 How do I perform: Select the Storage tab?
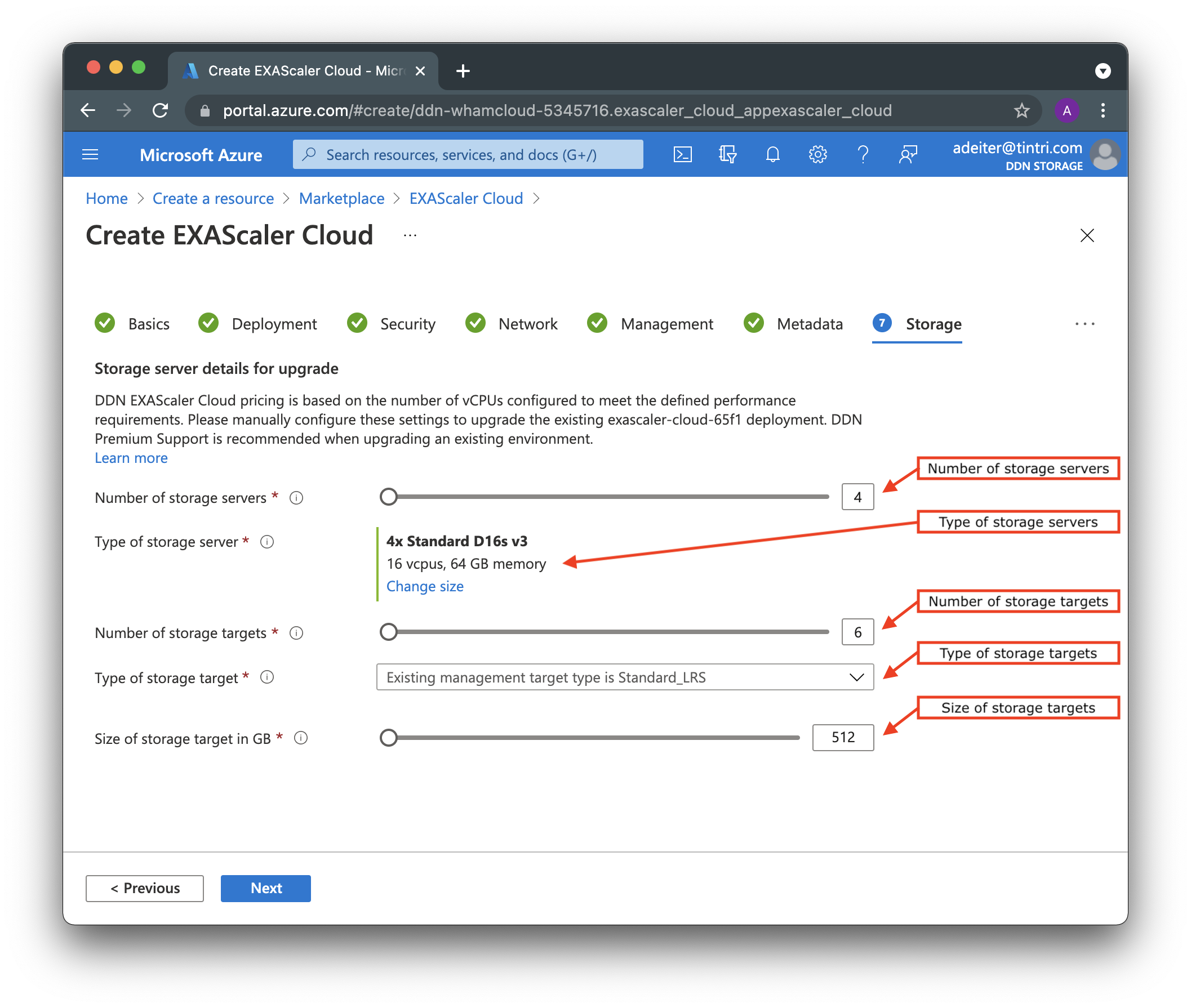click(x=917, y=324)
